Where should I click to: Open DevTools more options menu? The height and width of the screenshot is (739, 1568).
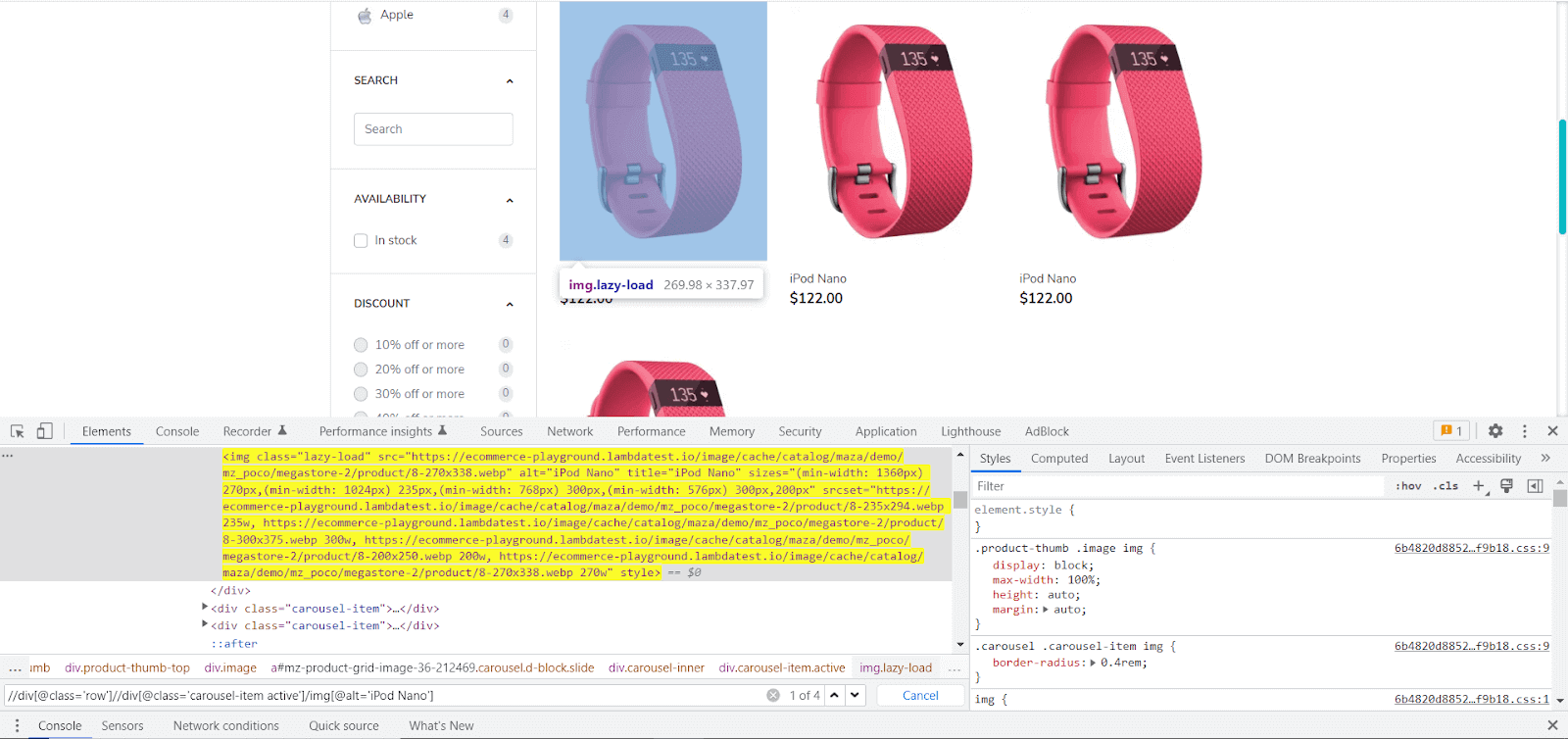1524,431
